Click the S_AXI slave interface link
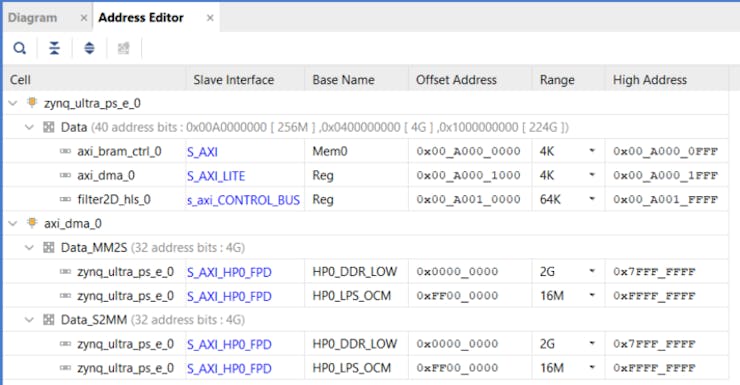Image resolution: width=740 pixels, height=385 pixels. pos(202,152)
